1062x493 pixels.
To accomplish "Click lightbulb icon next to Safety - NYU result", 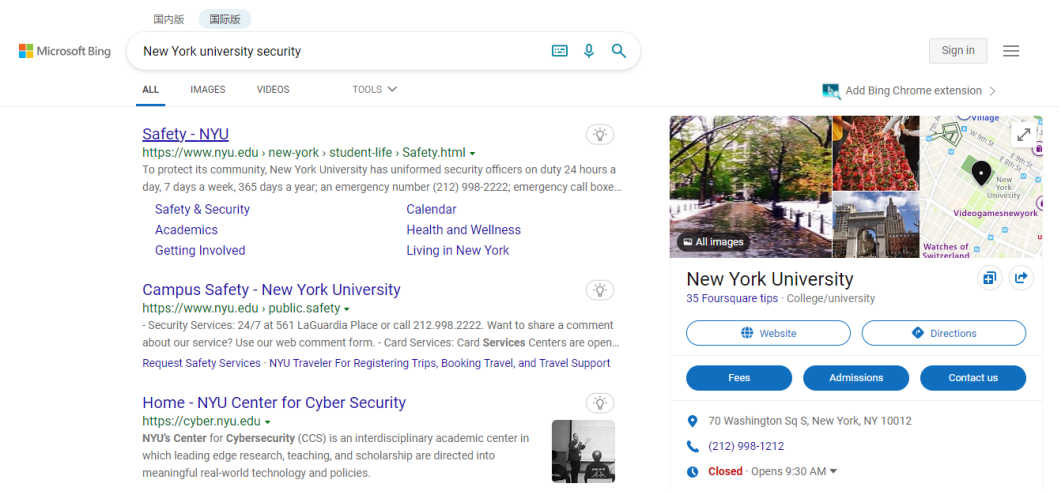I will [600, 134].
